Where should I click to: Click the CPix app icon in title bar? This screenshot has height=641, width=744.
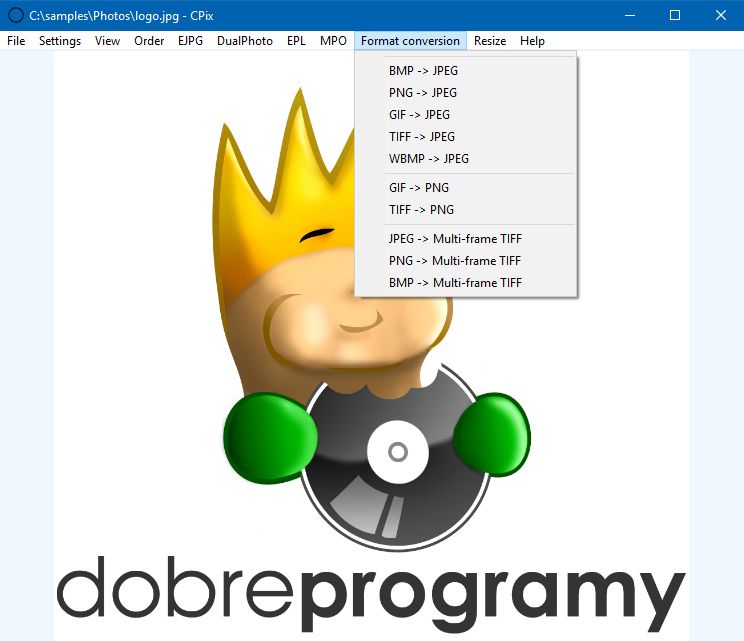tap(16, 16)
